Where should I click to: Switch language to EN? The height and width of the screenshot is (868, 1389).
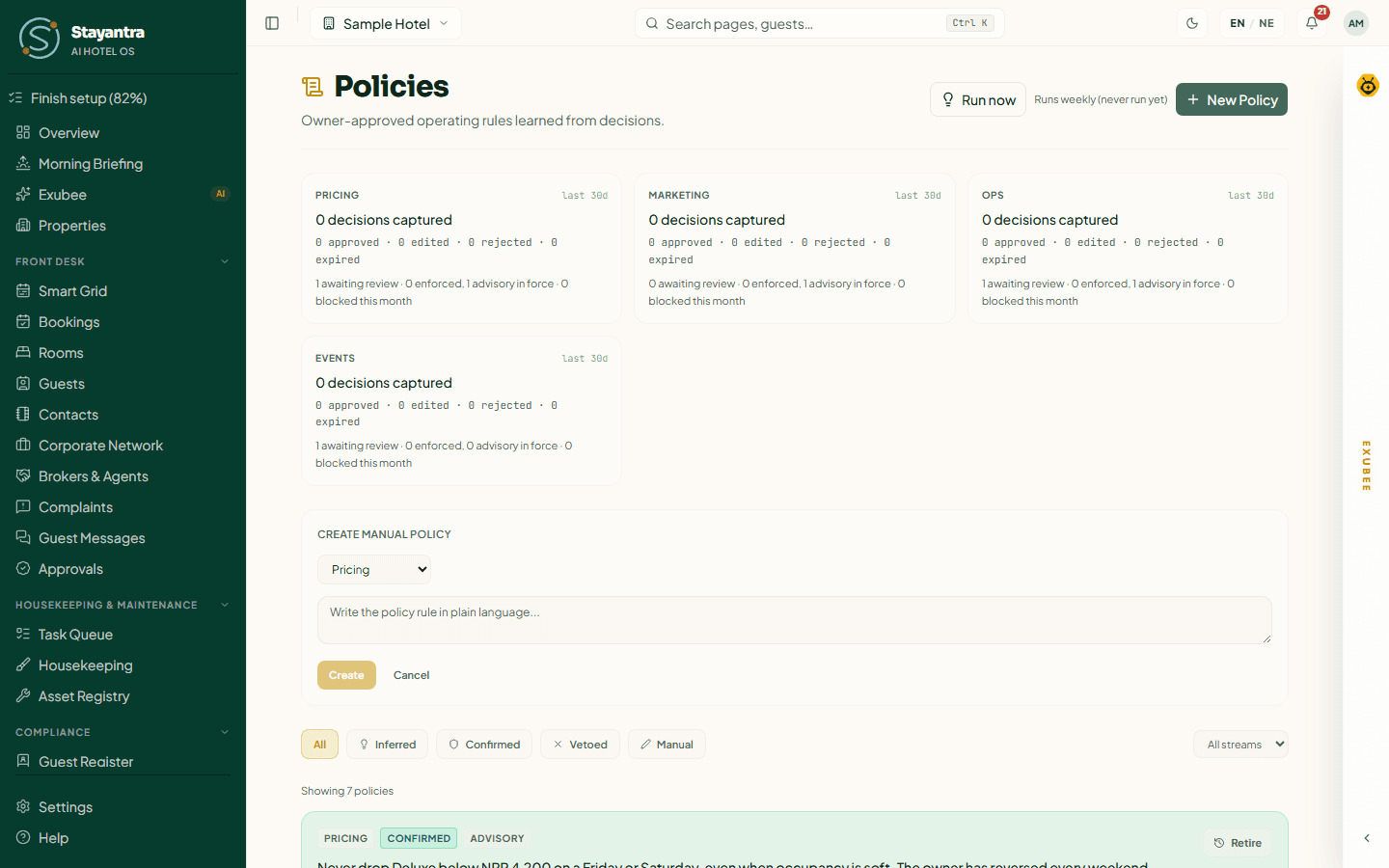coord(1238,23)
